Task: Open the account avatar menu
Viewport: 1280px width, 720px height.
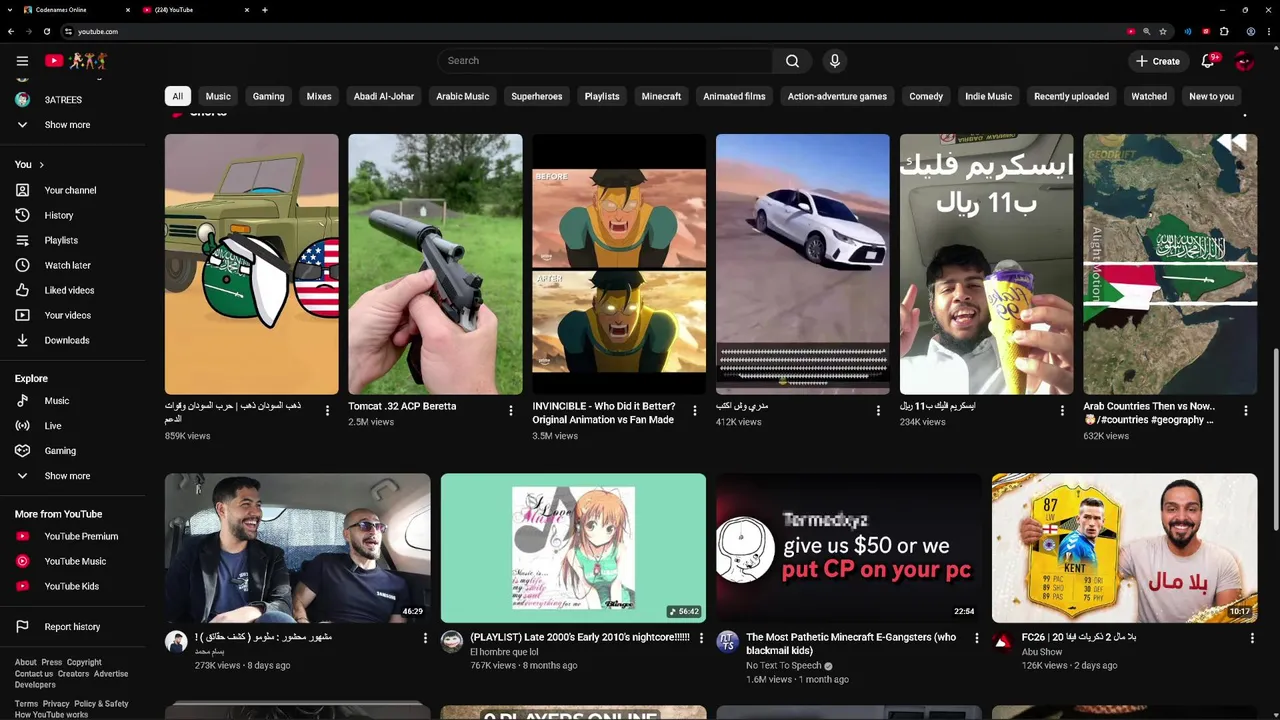Action: [1245, 61]
